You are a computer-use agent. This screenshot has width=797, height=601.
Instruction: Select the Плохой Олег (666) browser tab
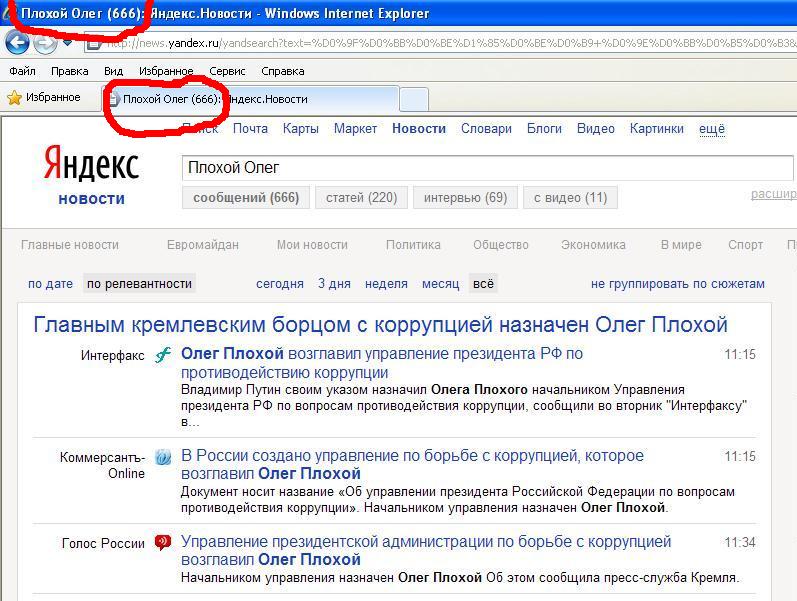coord(251,99)
